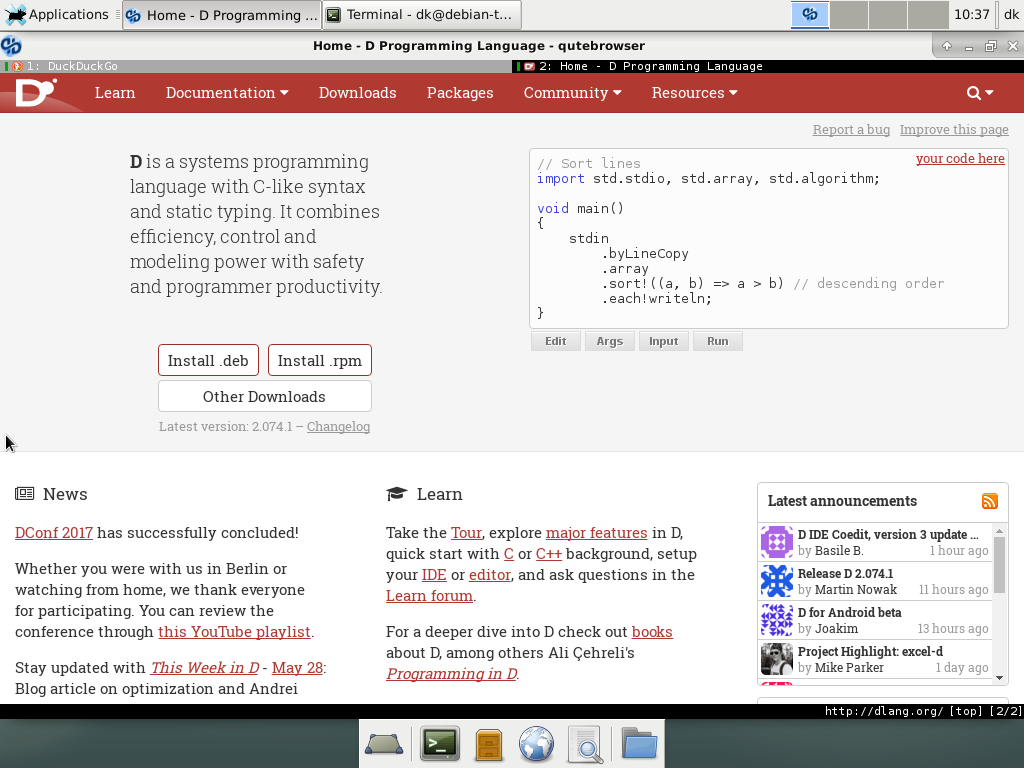Screen dimensions: 1024x768
Task: Click Mike Parker photo avatar
Action: (x=776, y=659)
